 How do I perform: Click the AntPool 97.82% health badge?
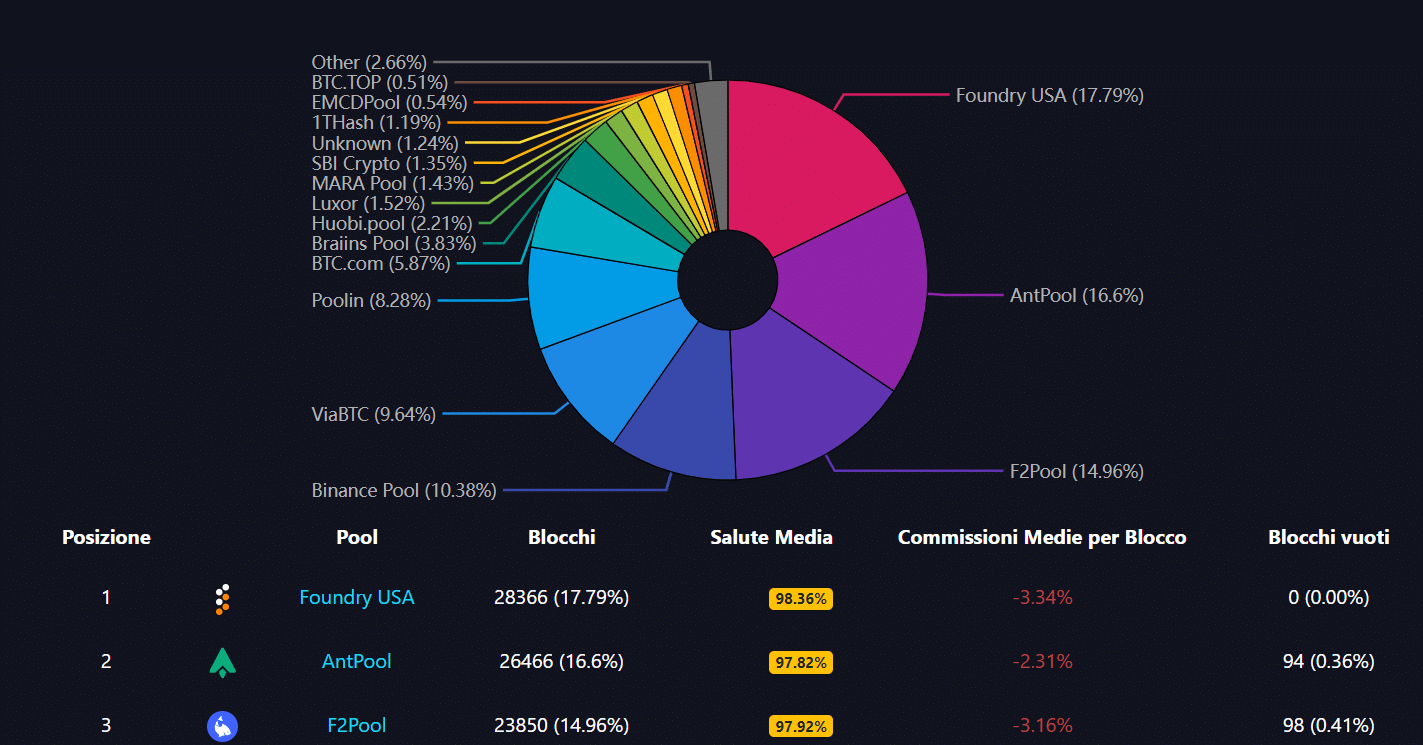pyautogui.click(x=801, y=663)
